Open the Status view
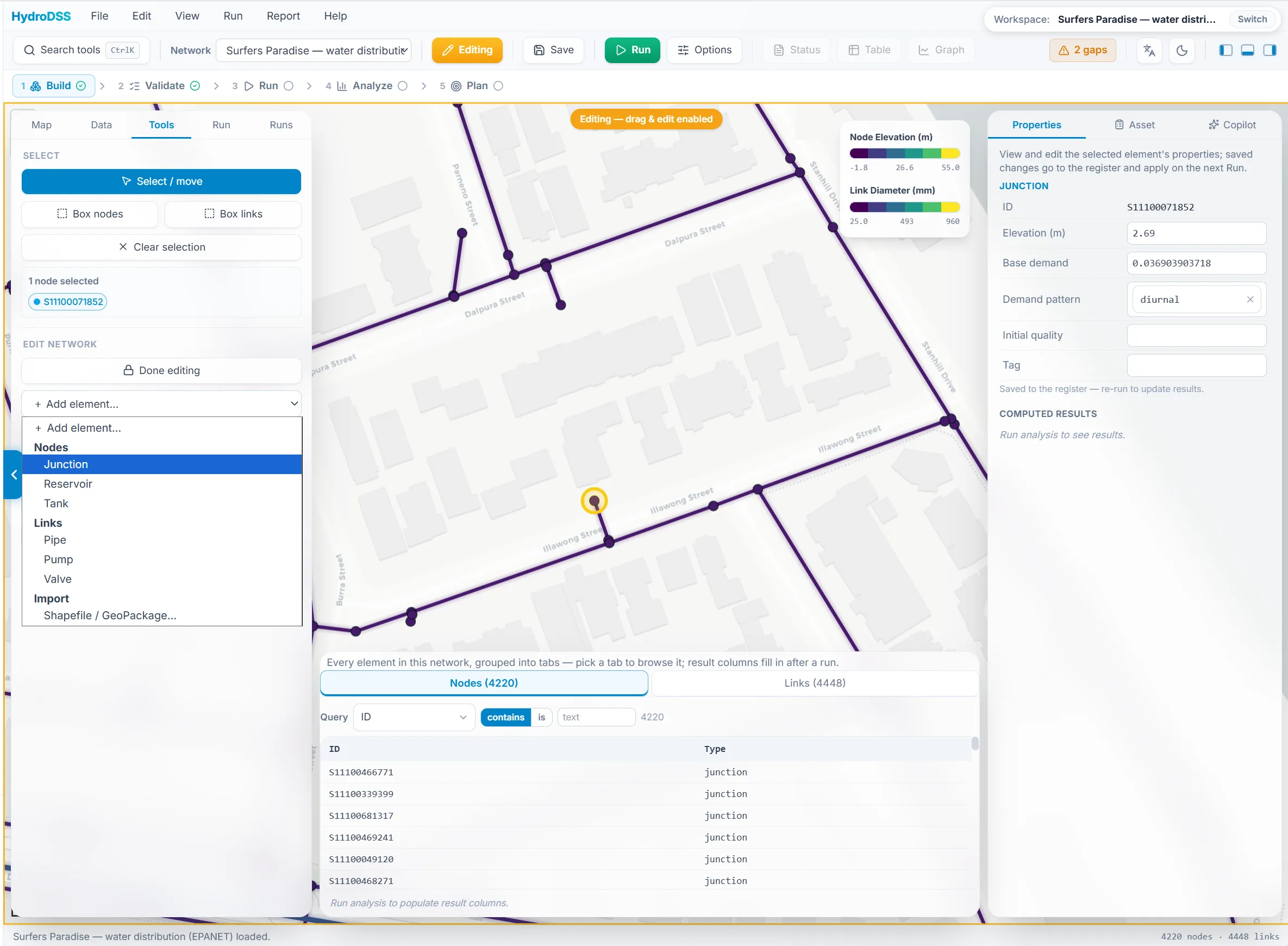This screenshot has height=946, width=1288. (797, 51)
